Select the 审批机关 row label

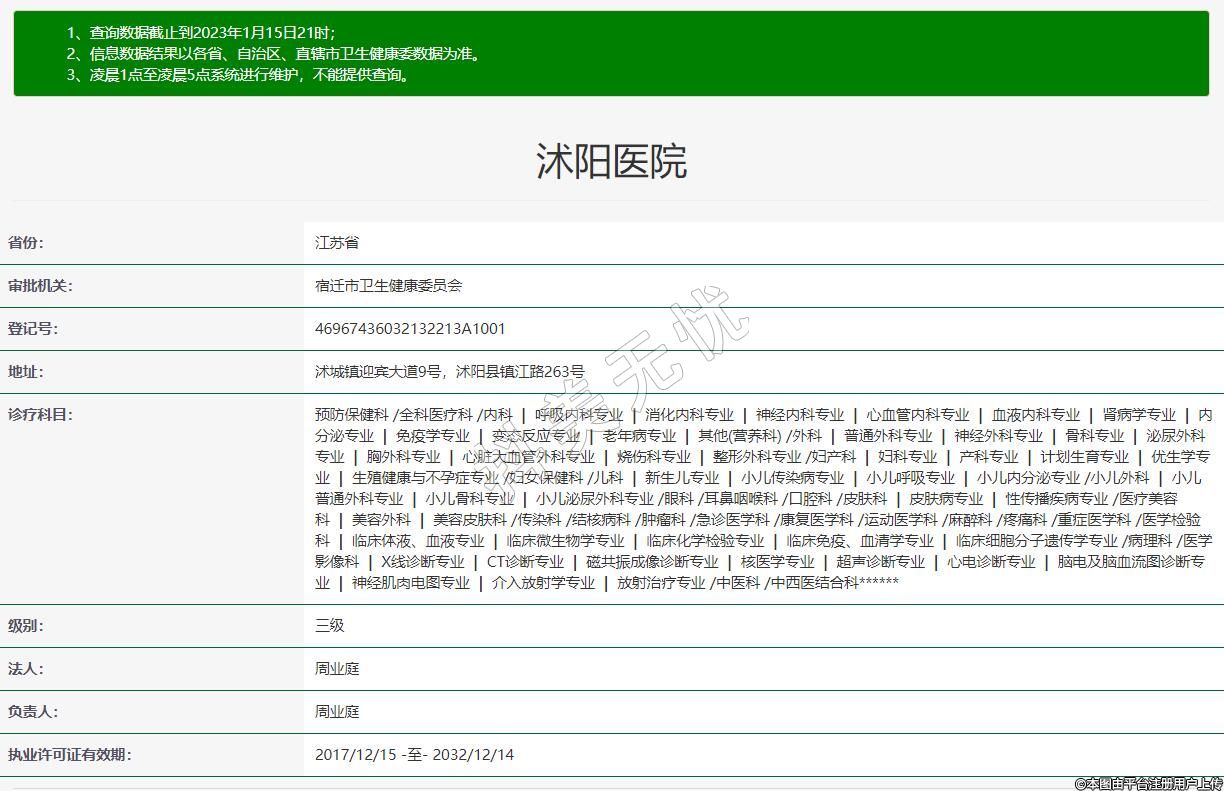click(x=40, y=286)
